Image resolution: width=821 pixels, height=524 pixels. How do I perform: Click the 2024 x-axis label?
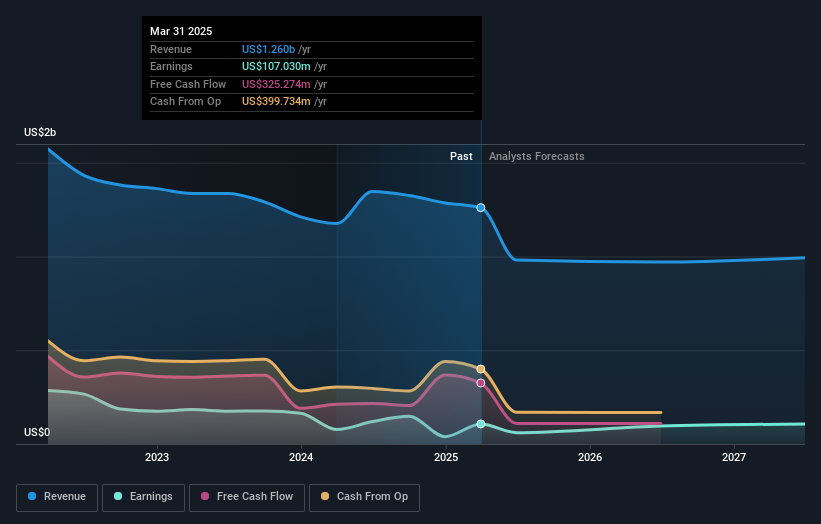pos(301,458)
